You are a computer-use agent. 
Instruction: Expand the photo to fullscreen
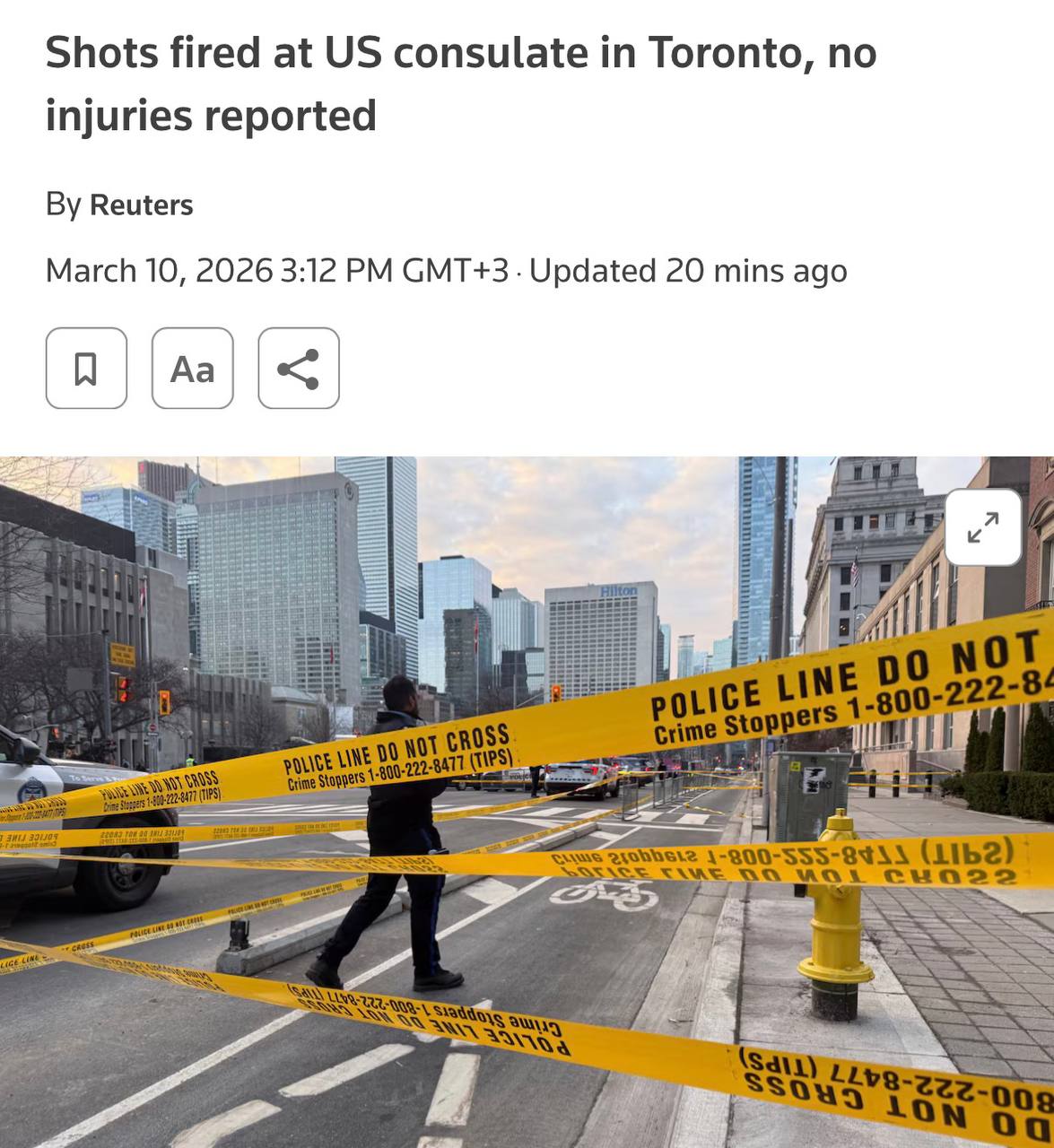983,527
